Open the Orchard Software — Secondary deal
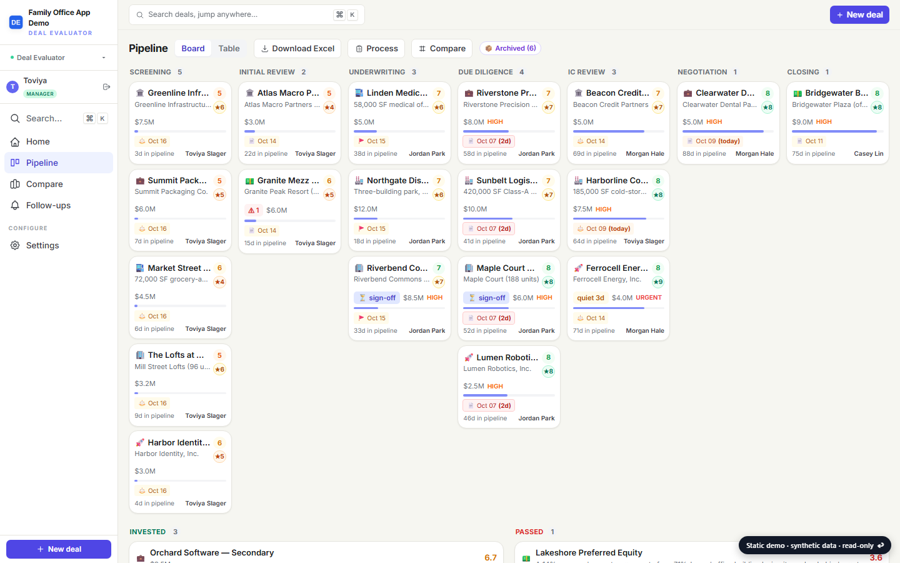Viewport: 900px width, 563px height. tap(316, 553)
